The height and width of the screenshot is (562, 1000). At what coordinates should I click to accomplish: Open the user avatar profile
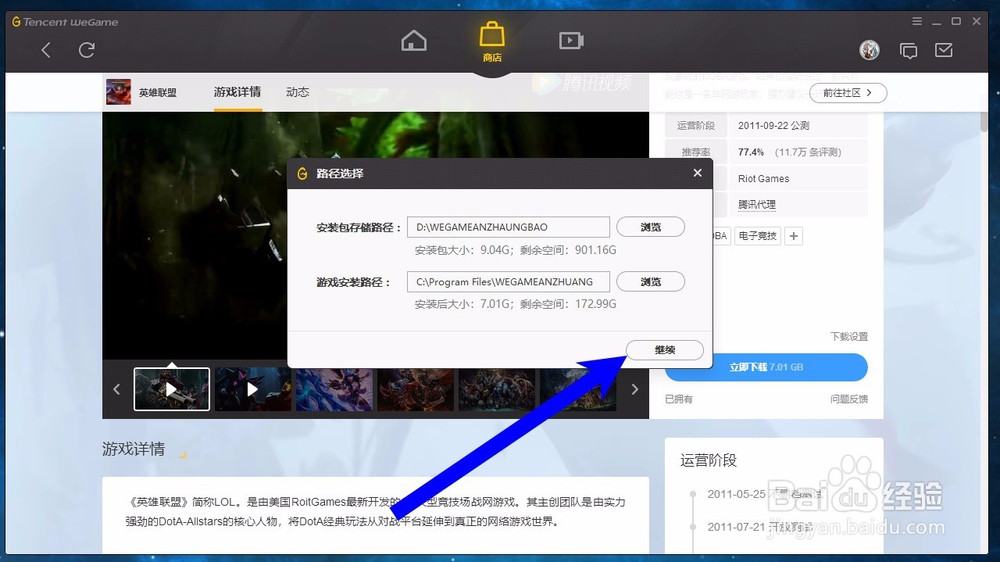coord(869,50)
